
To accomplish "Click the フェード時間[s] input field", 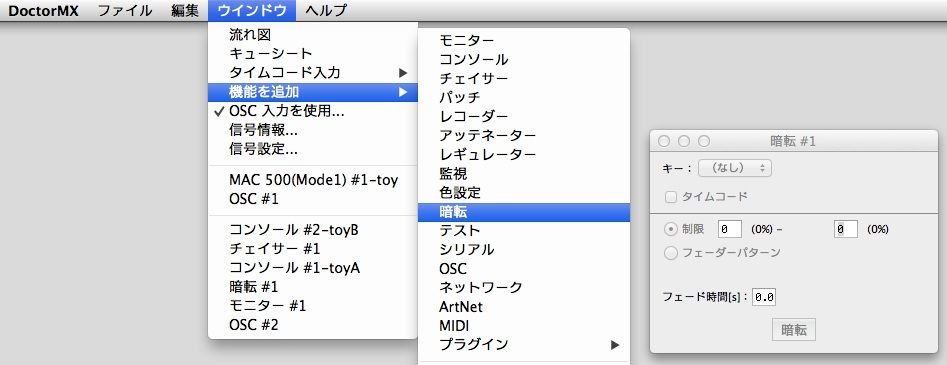I will 765,297.
